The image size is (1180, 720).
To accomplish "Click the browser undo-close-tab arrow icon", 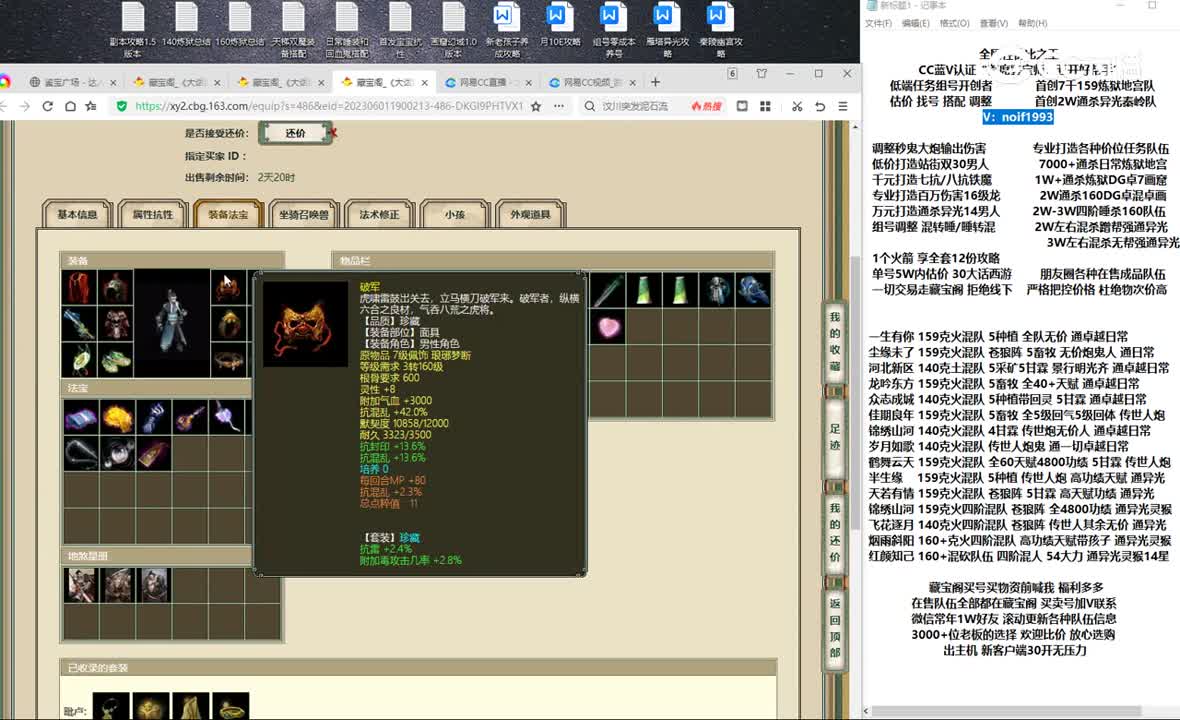I will click(820, 106).
